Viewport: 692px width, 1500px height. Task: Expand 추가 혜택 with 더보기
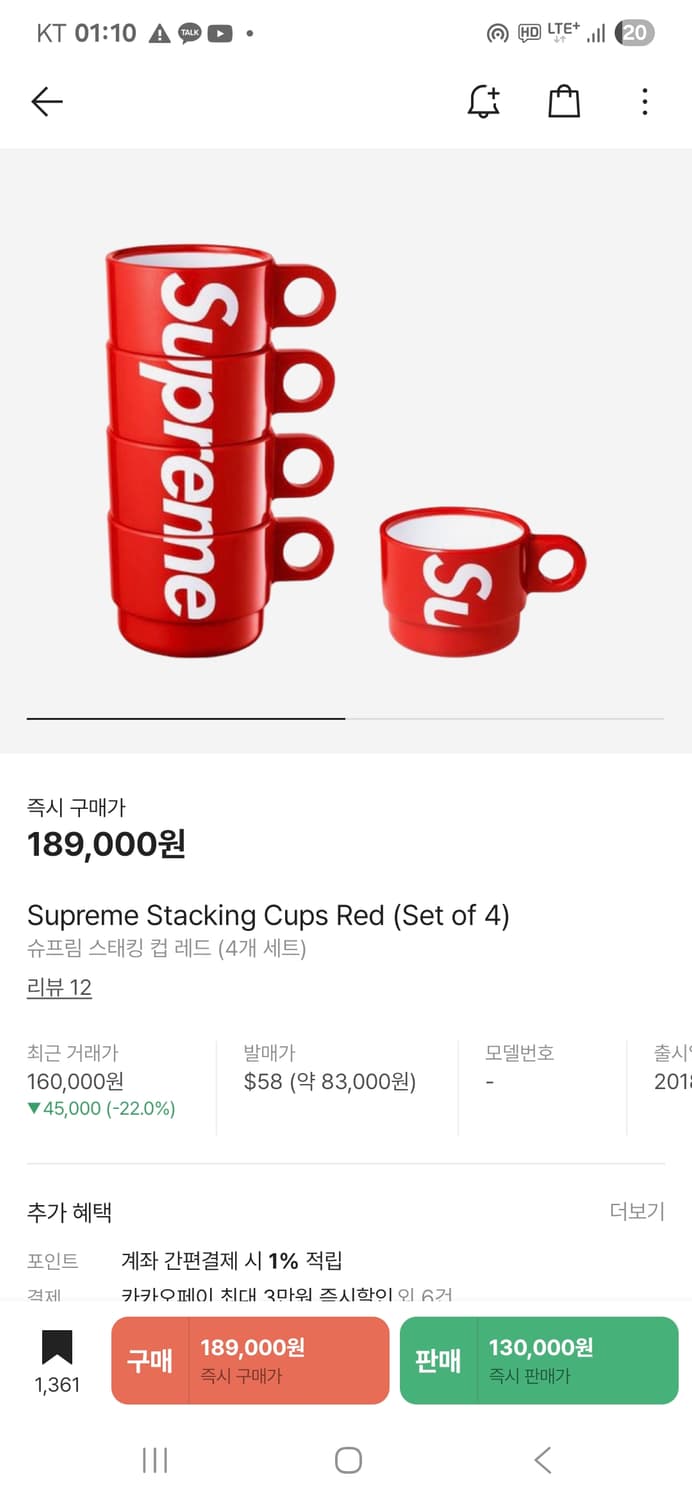click(636, 1212)
